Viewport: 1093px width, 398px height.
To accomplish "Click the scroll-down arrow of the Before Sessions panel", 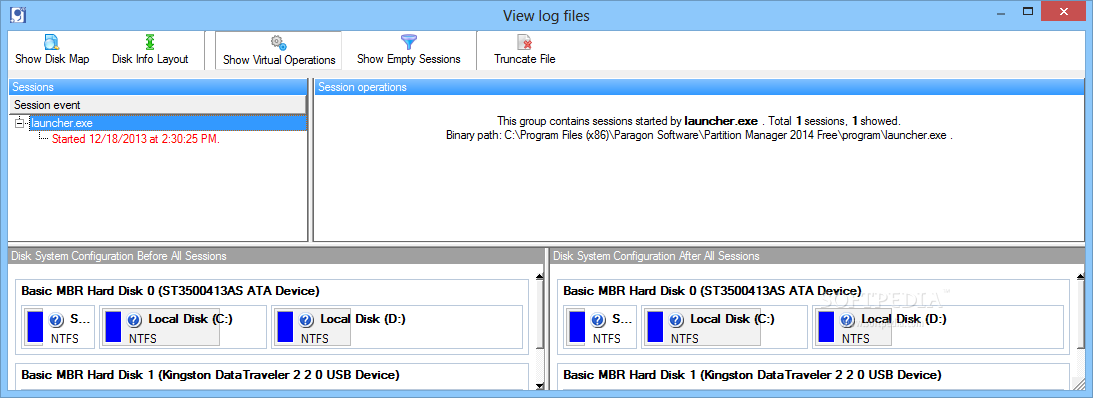I will (x=540, y=385).
